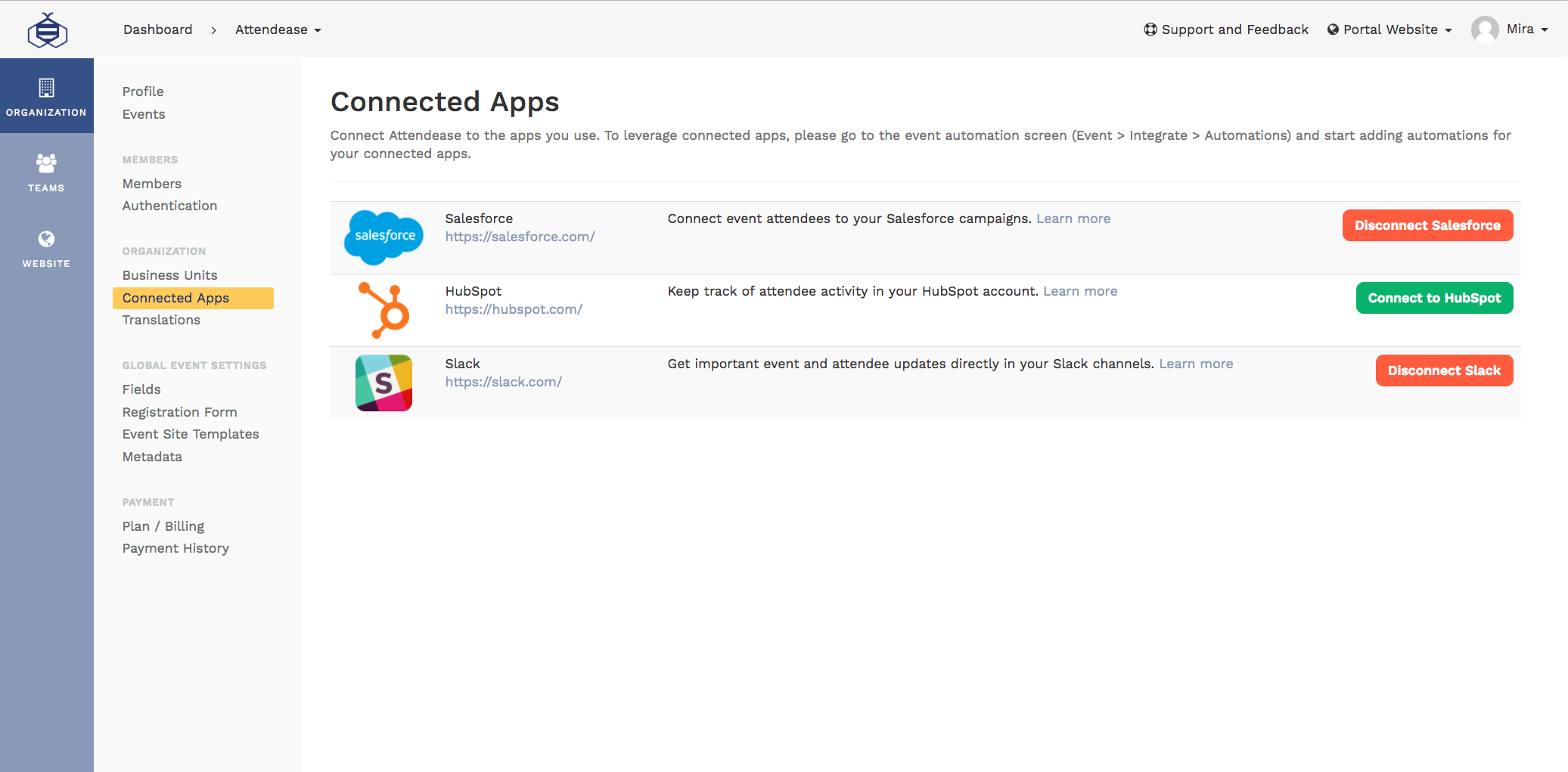Screen dimensions: 1568x772
Task: Click Learn more for HubSpot
Action: point(1080,291)
